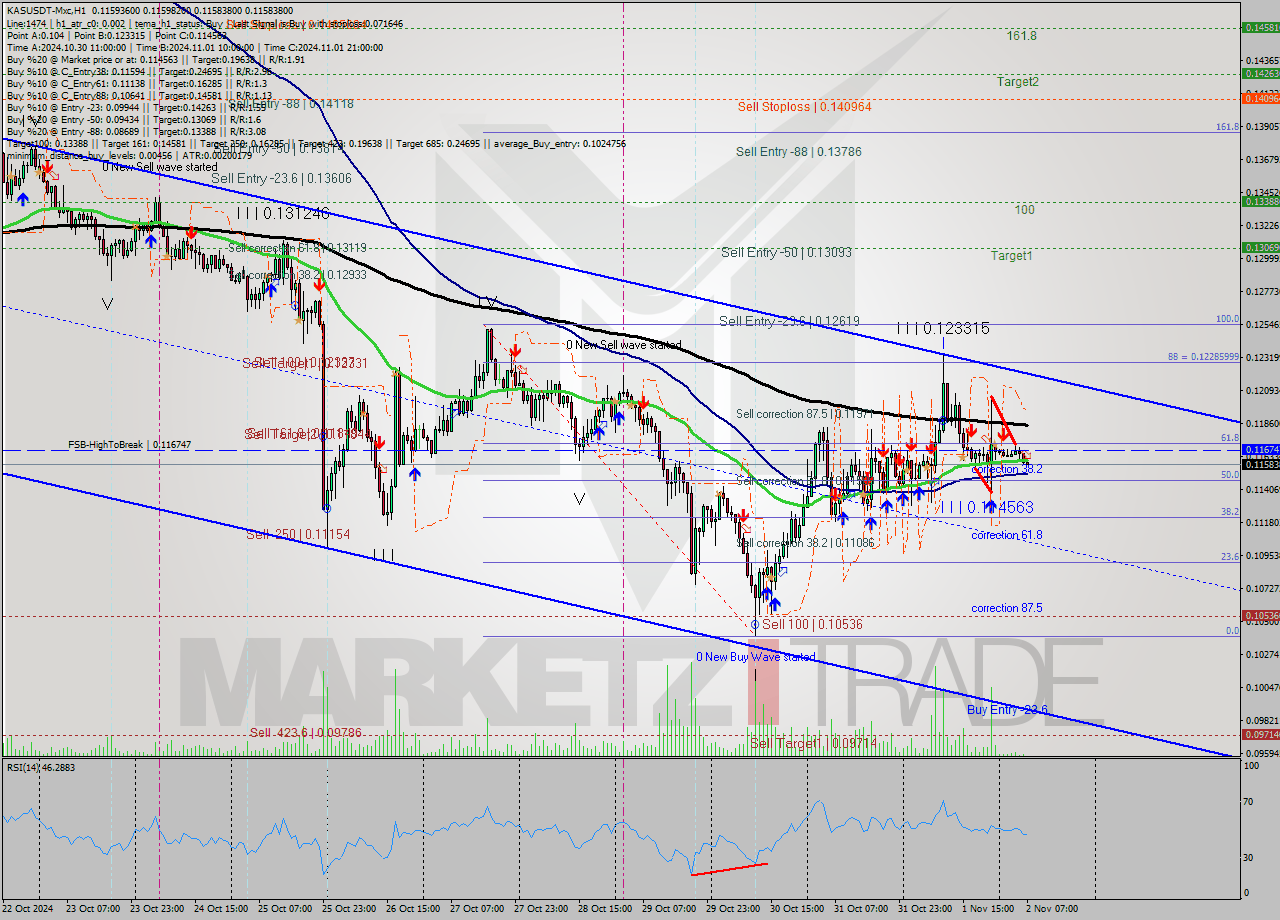Select the 2 Nov 07:00 time label

pyautogui.click(x=1052, y=909)
